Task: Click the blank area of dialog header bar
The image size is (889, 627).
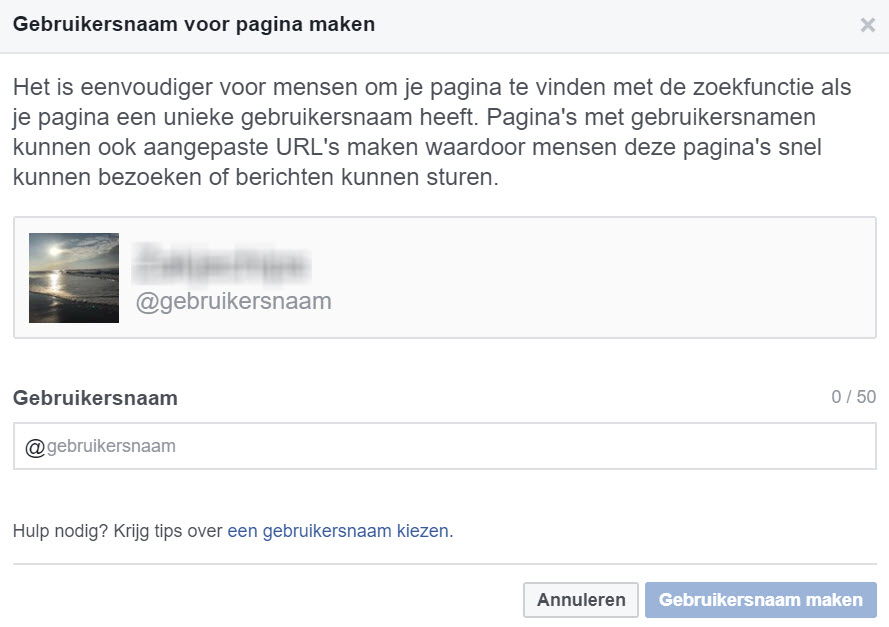Action: (600, 26)
